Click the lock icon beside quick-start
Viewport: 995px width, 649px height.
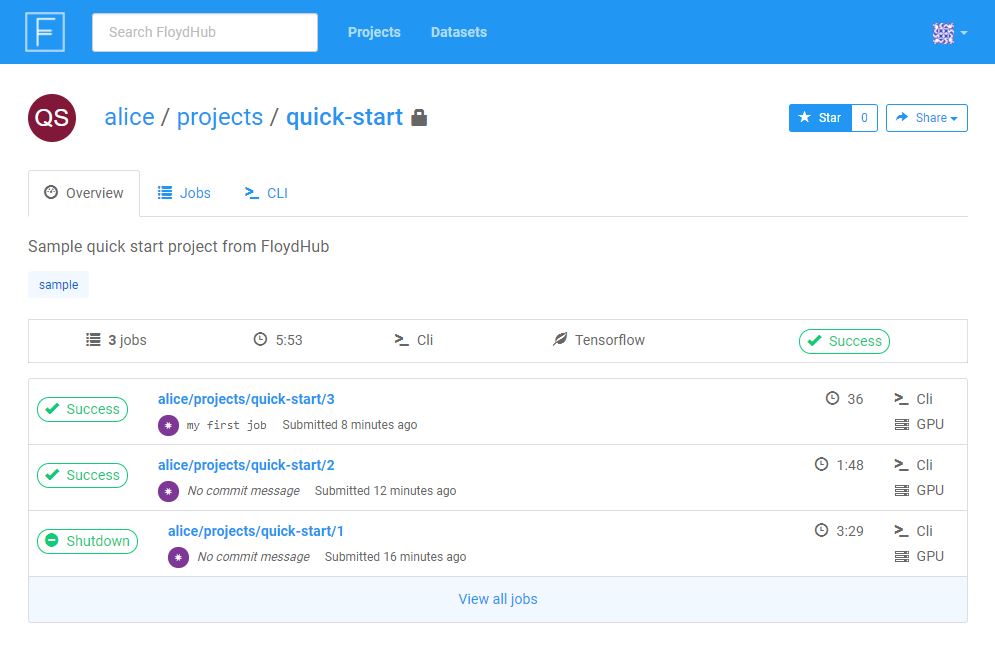pos(417,117)
